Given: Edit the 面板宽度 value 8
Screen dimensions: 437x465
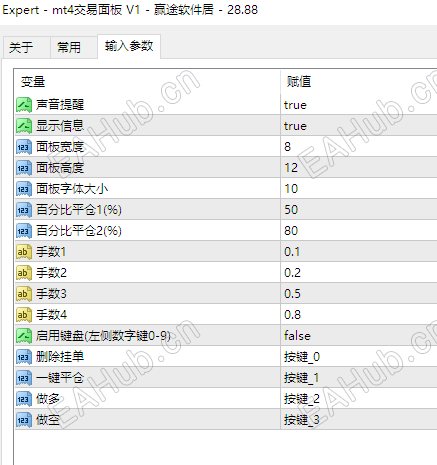Looking at the screenshot, I should pyautogui.click(x=288, y=147).
